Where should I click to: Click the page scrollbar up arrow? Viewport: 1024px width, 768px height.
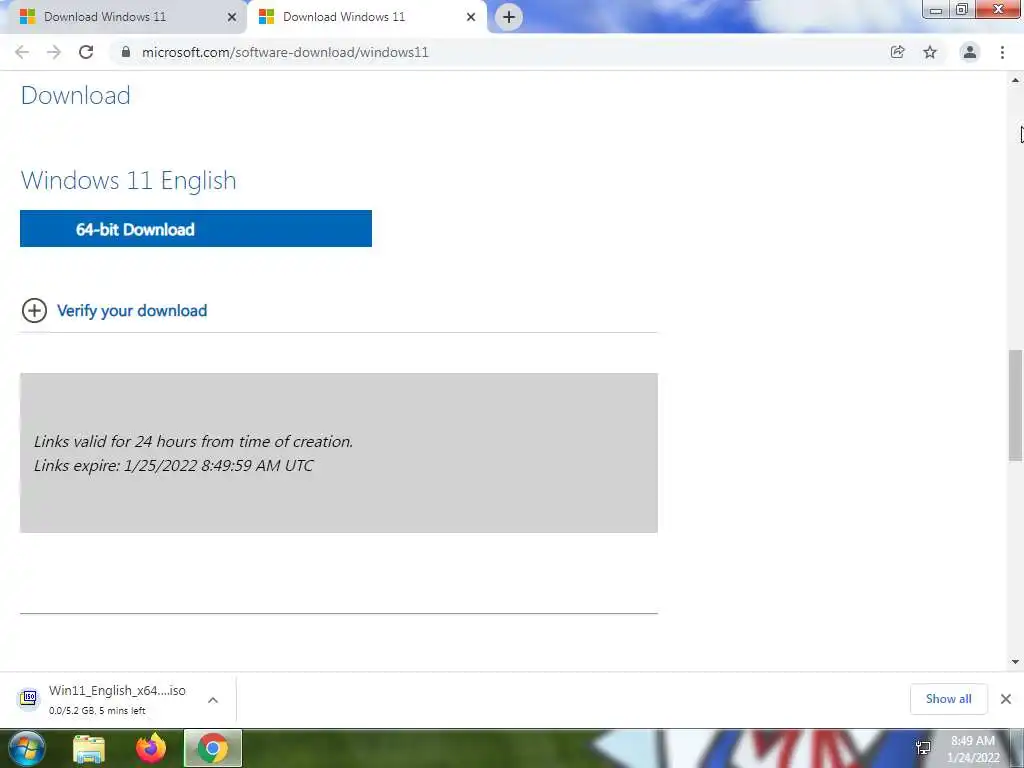click(1015, 80)
